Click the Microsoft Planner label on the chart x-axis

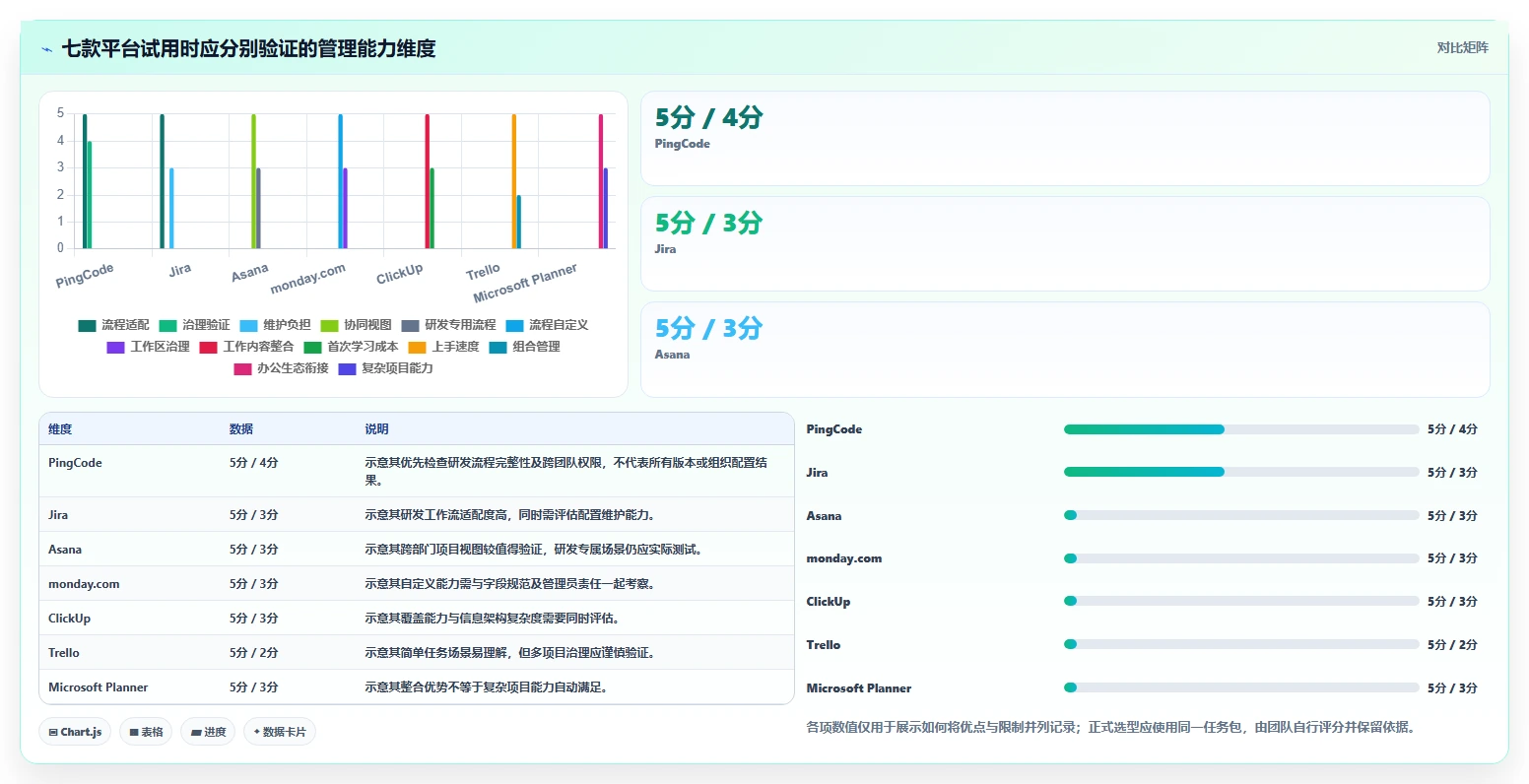tap(525, 284)
